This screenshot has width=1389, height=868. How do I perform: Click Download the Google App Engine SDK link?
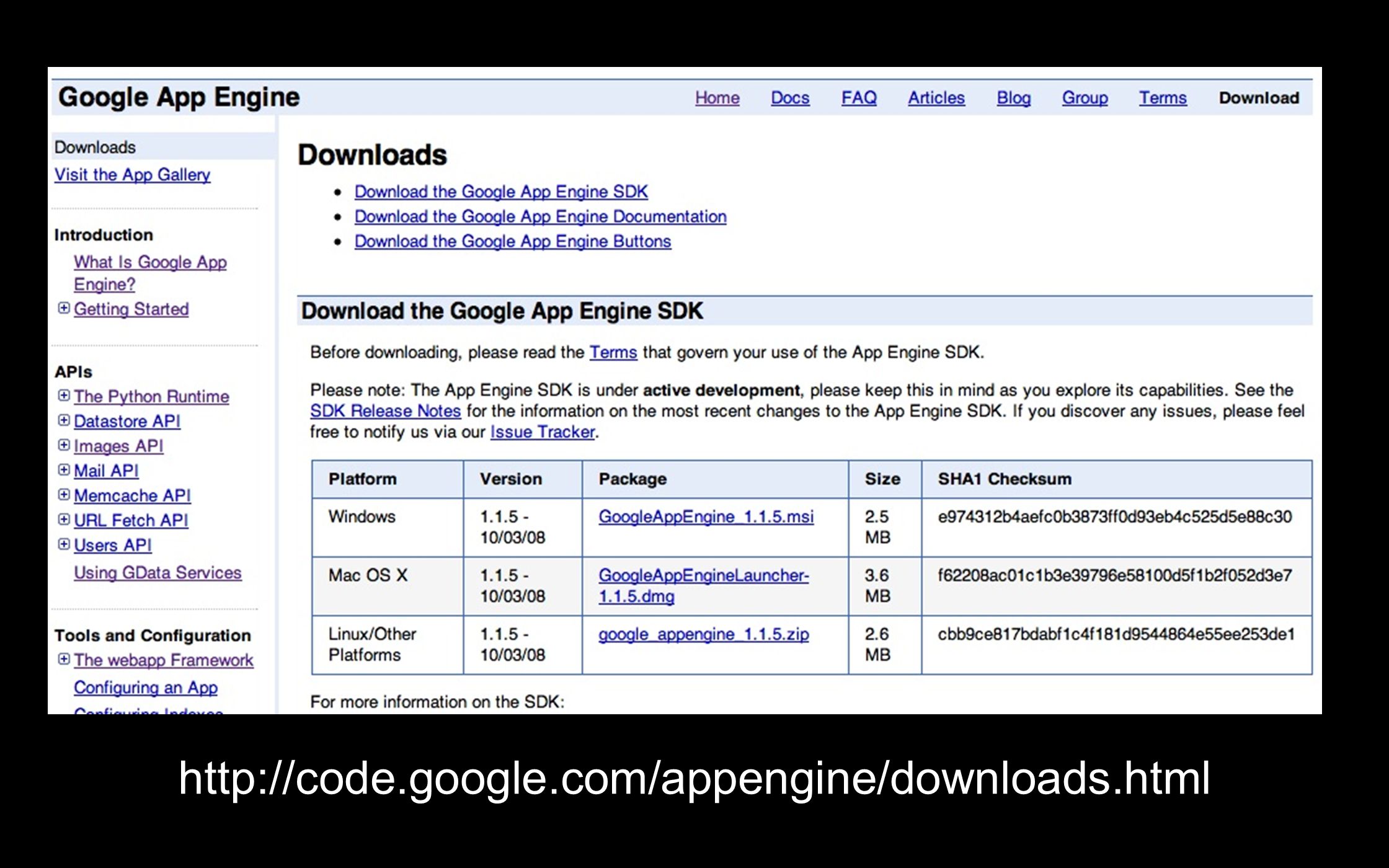click(x=501, y=192)
